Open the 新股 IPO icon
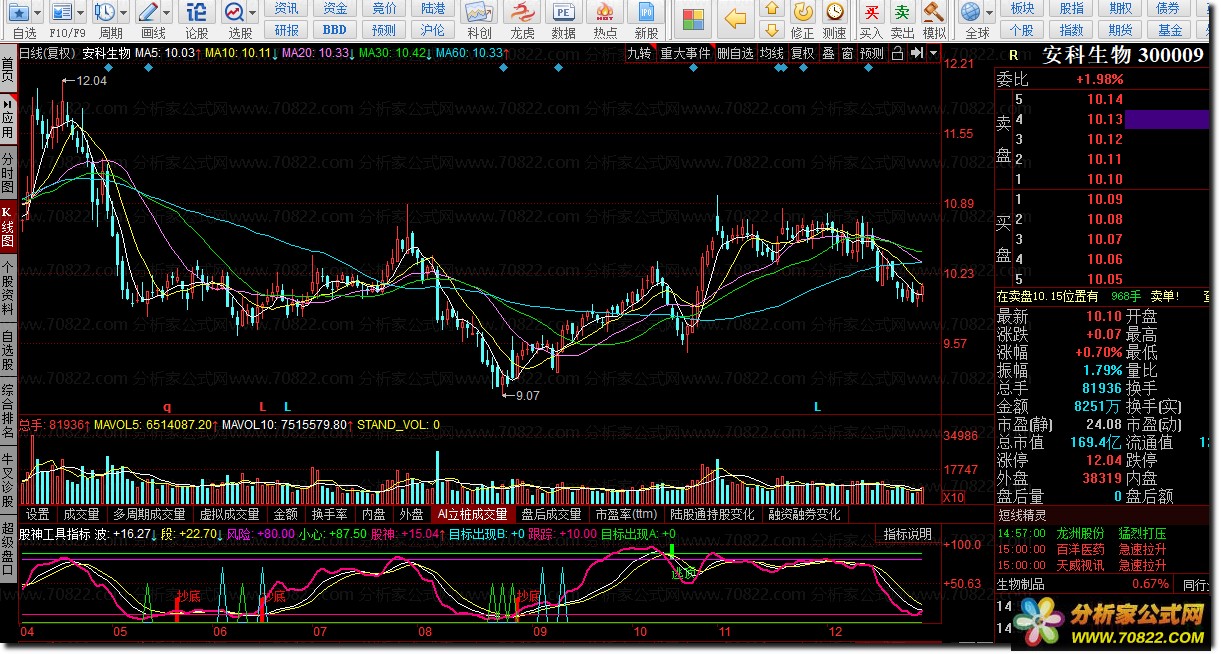Image resolution: width=1221 pixels, height=654 pixels. pyautogui.click(x=646, y=12)
